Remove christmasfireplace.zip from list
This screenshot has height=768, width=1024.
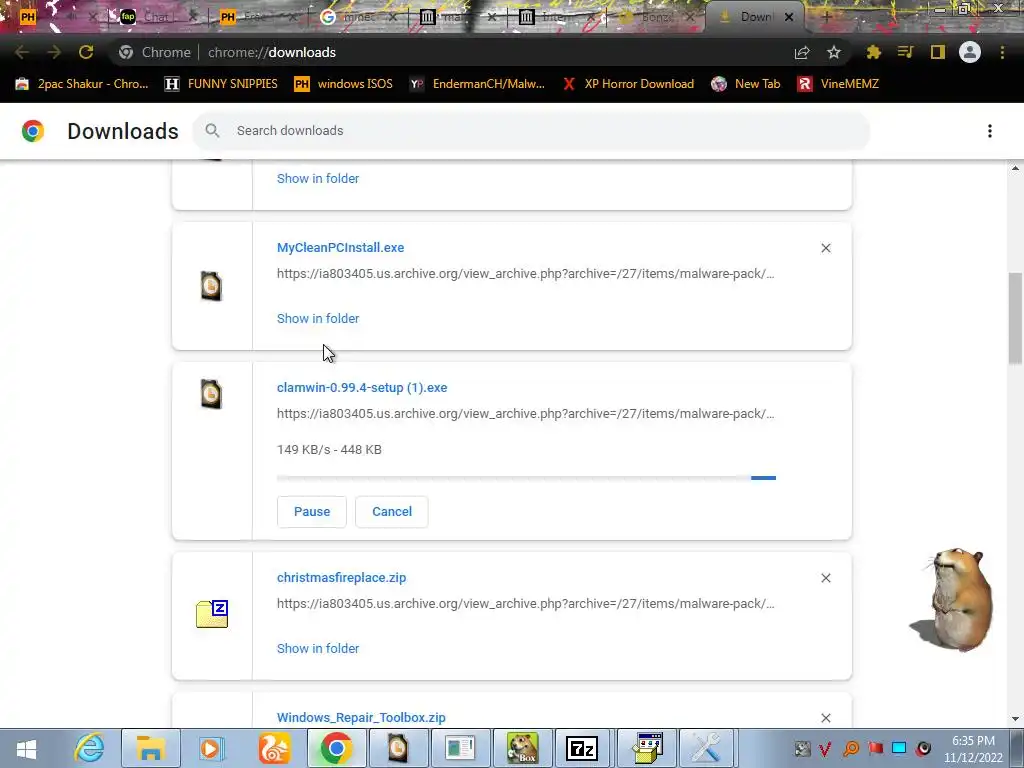pyautogui.click(x=825, y=578)
